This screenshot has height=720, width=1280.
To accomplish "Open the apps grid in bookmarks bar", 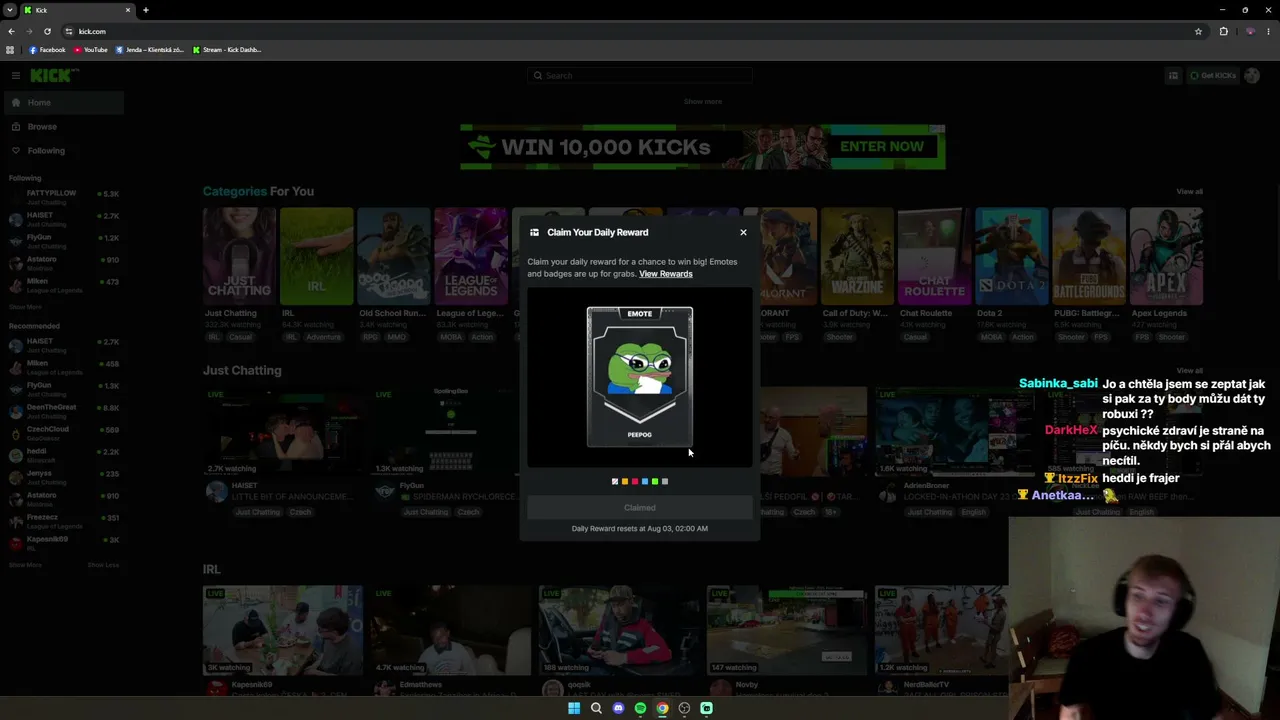I will pyautogui.click(x=10, y=50).
